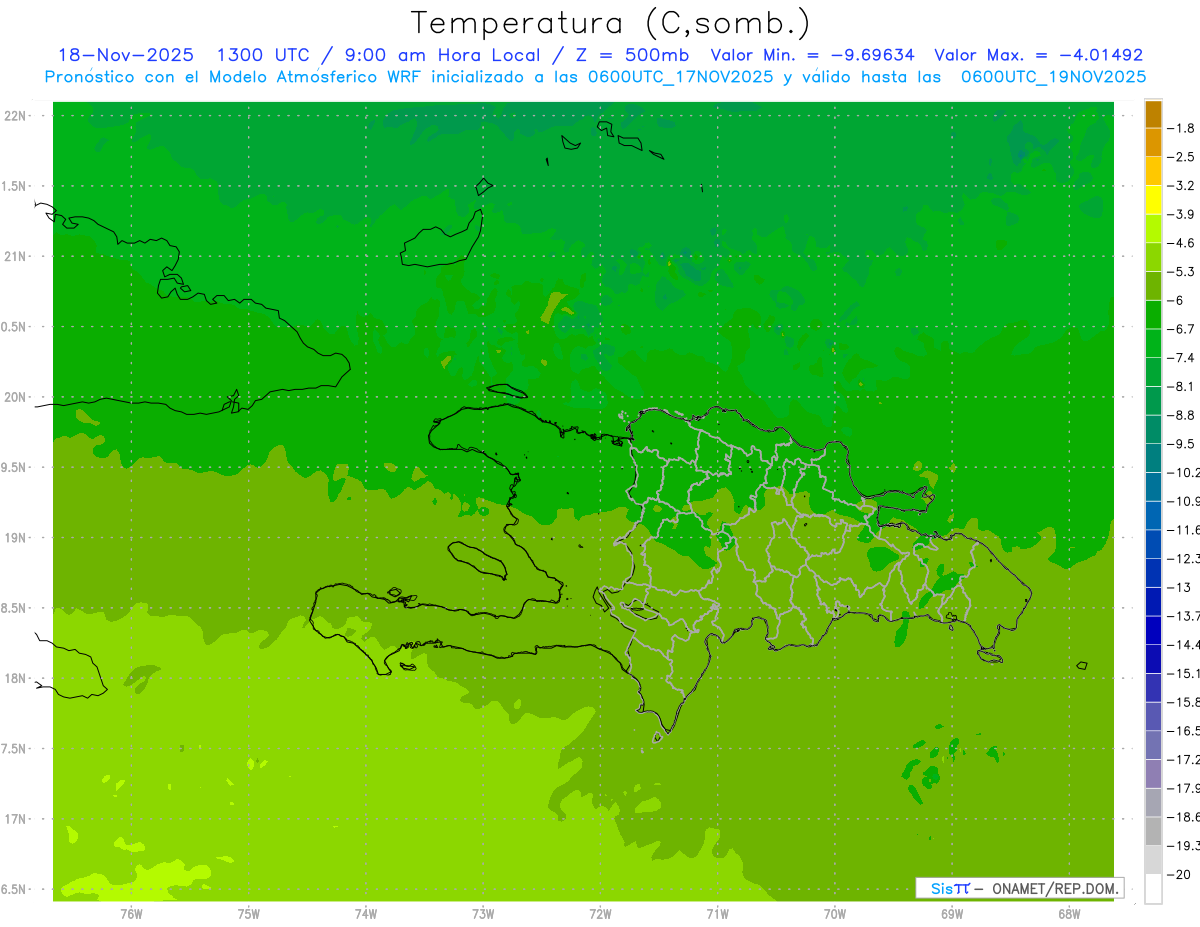Click the '19N' latitude label
This screenshot has height=927, width=1200.
(15, 537)
